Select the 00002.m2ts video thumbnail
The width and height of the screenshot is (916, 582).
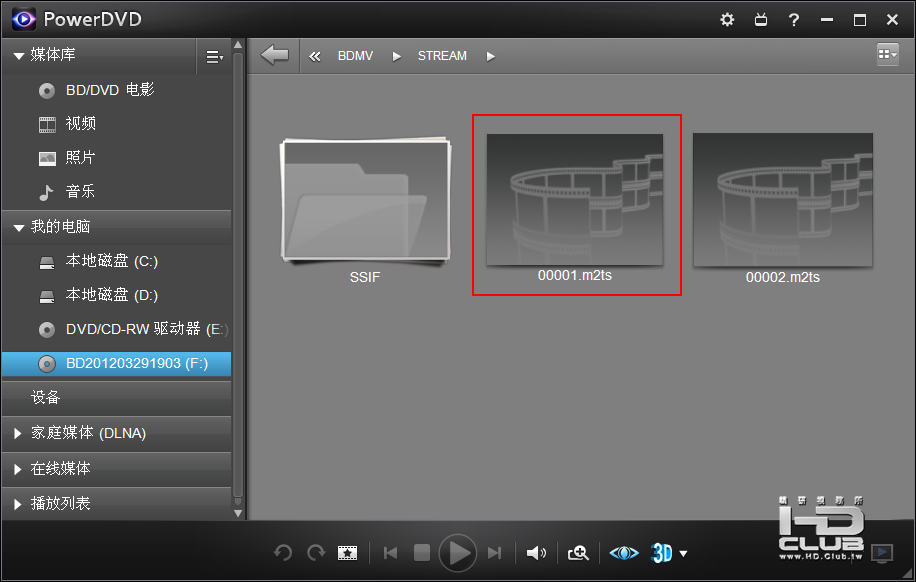pos(783,200)
